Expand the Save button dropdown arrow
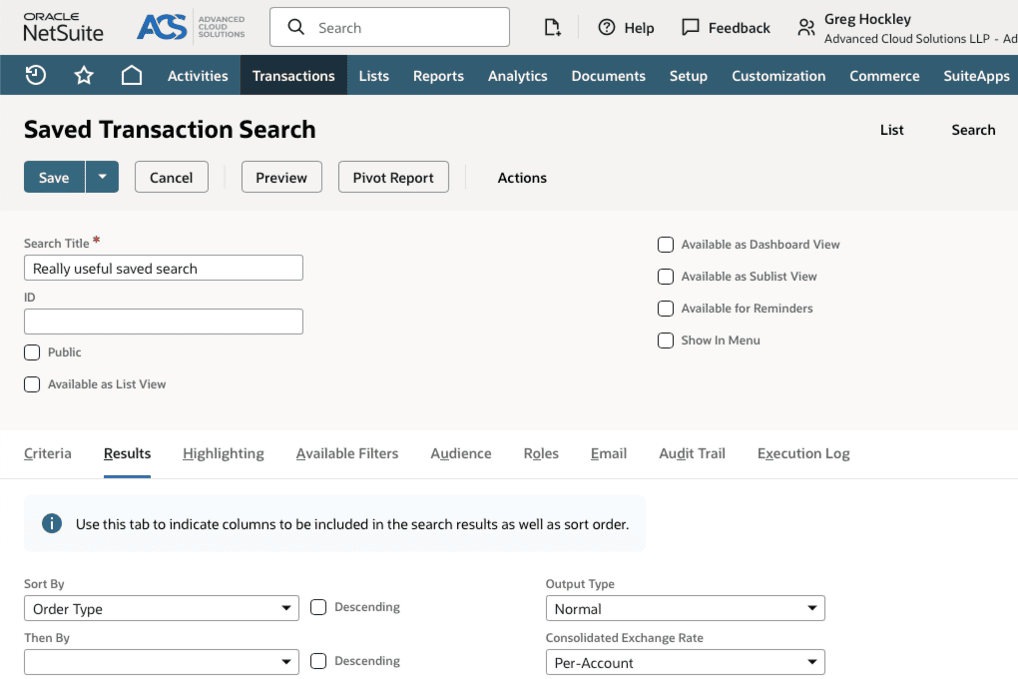Screen dimensions: 1018x679 coord(103,177)
